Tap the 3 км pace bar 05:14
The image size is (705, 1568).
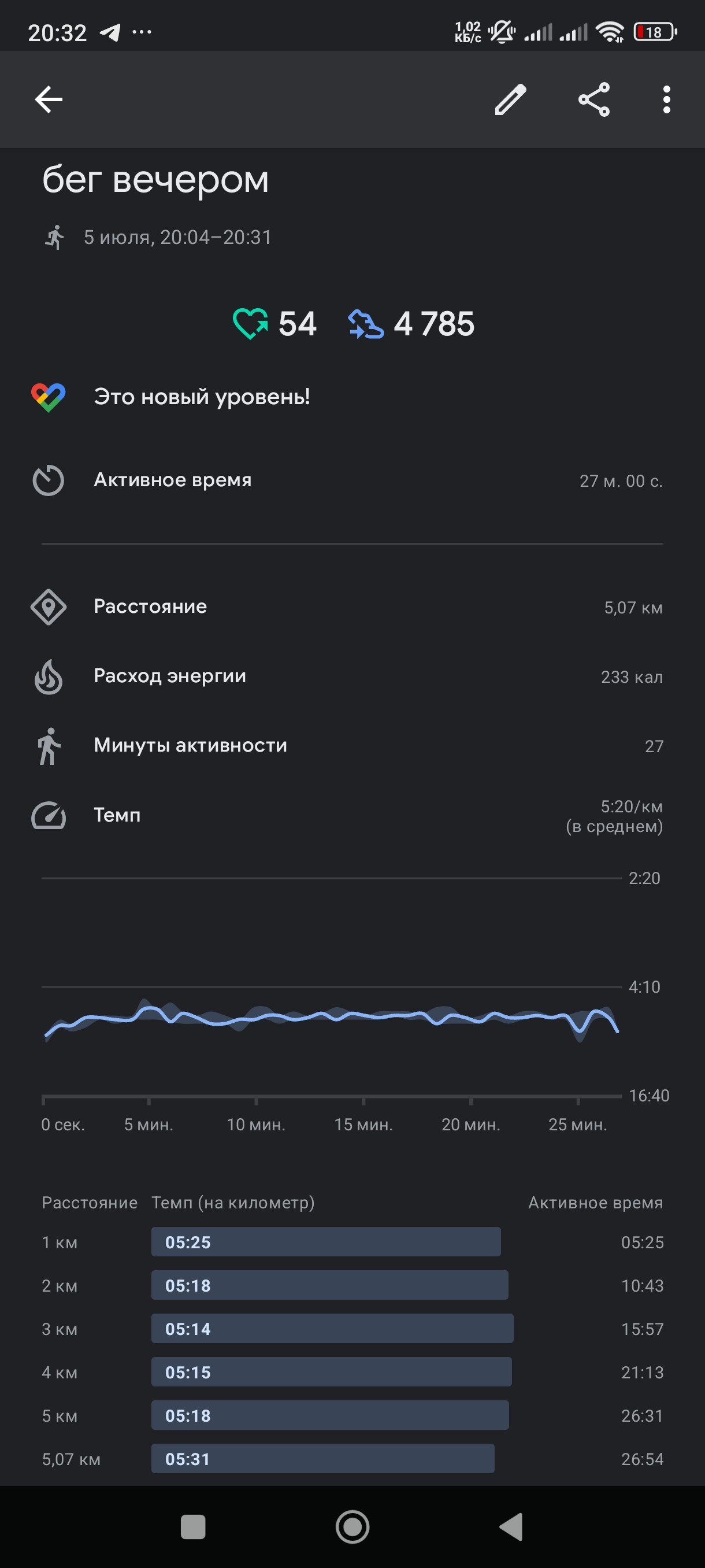[332, 1328]
